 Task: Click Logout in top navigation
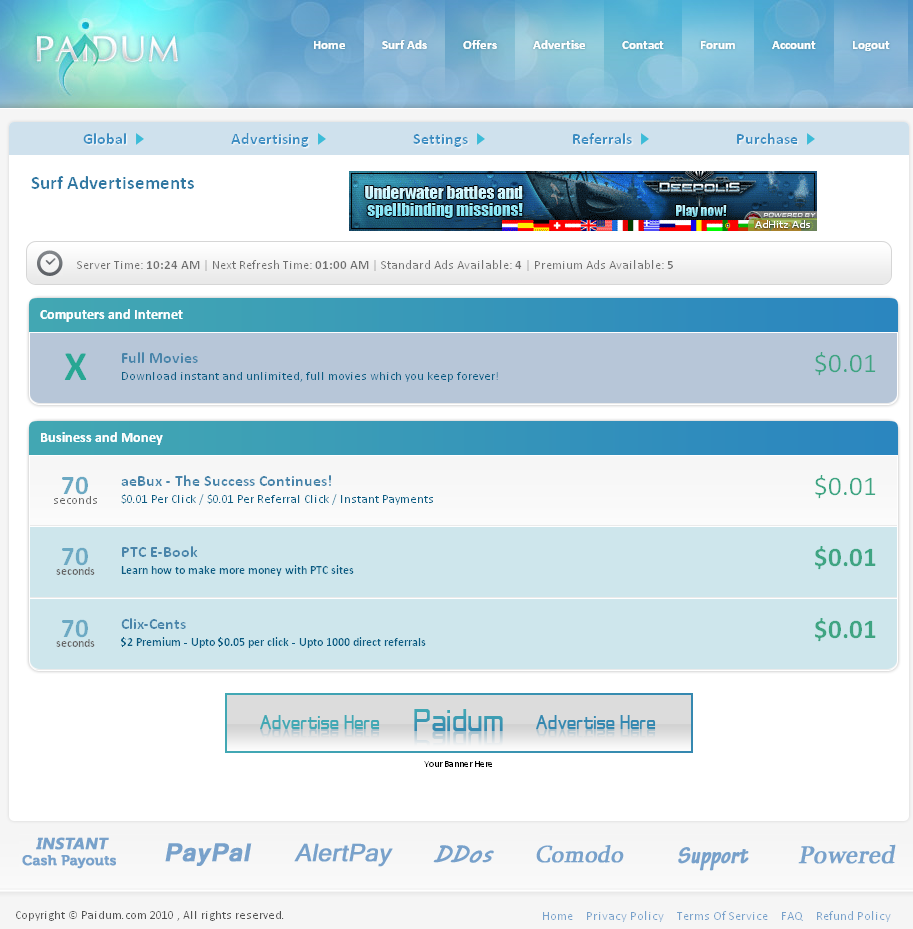pyautogui.click(x=870, y=45)
